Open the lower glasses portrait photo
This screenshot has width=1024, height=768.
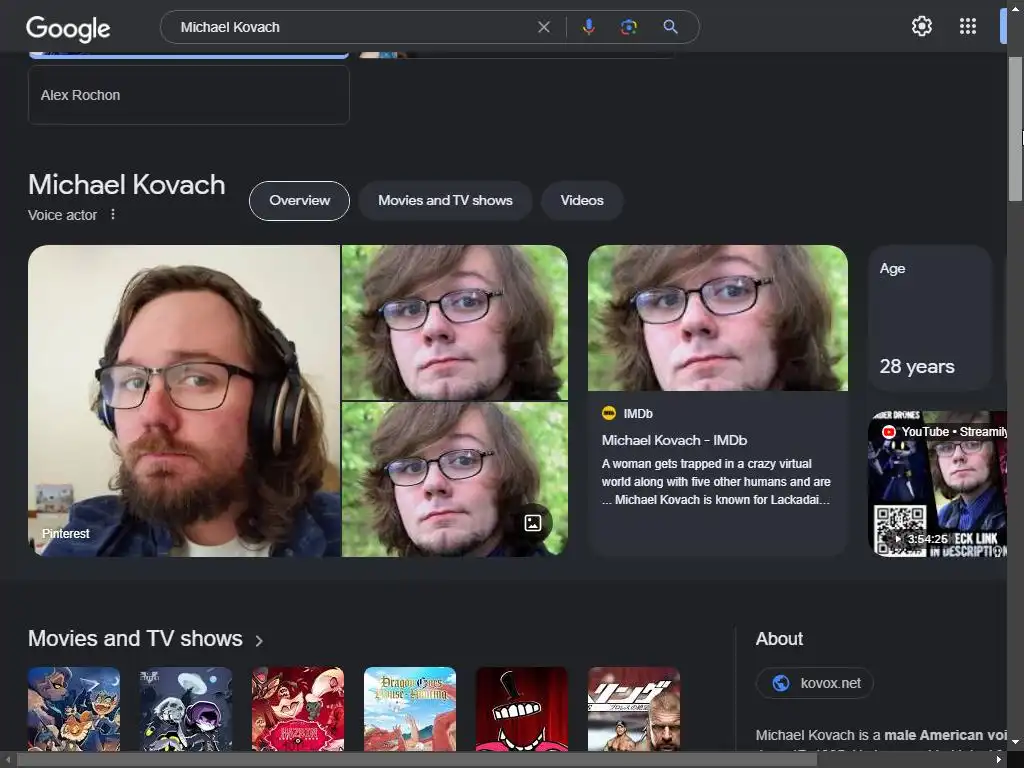[455, 479]
